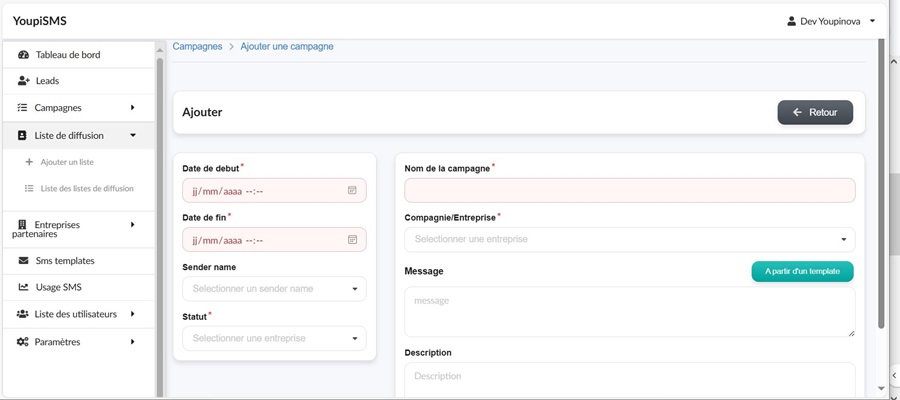Click the scroll-down arrow at bottom right
Image resolution: width=900 pixels, height=400 pixels.
[881, 389]
